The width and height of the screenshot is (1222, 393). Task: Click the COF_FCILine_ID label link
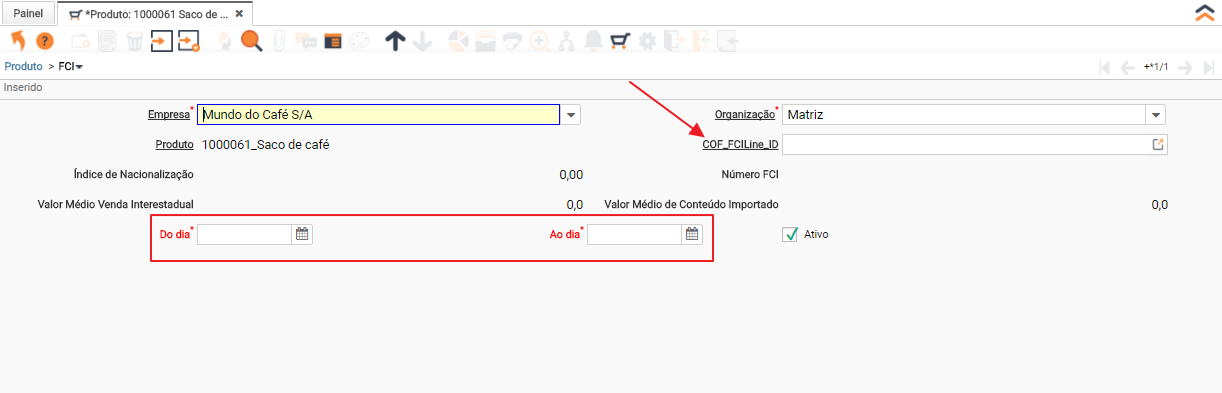[x=740, y=145]
